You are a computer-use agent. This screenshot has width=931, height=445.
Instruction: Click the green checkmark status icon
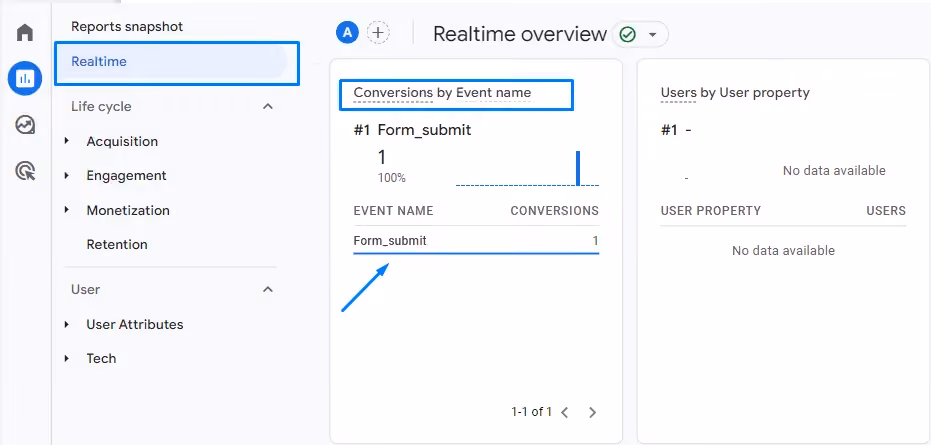click(x=627, y=34)
